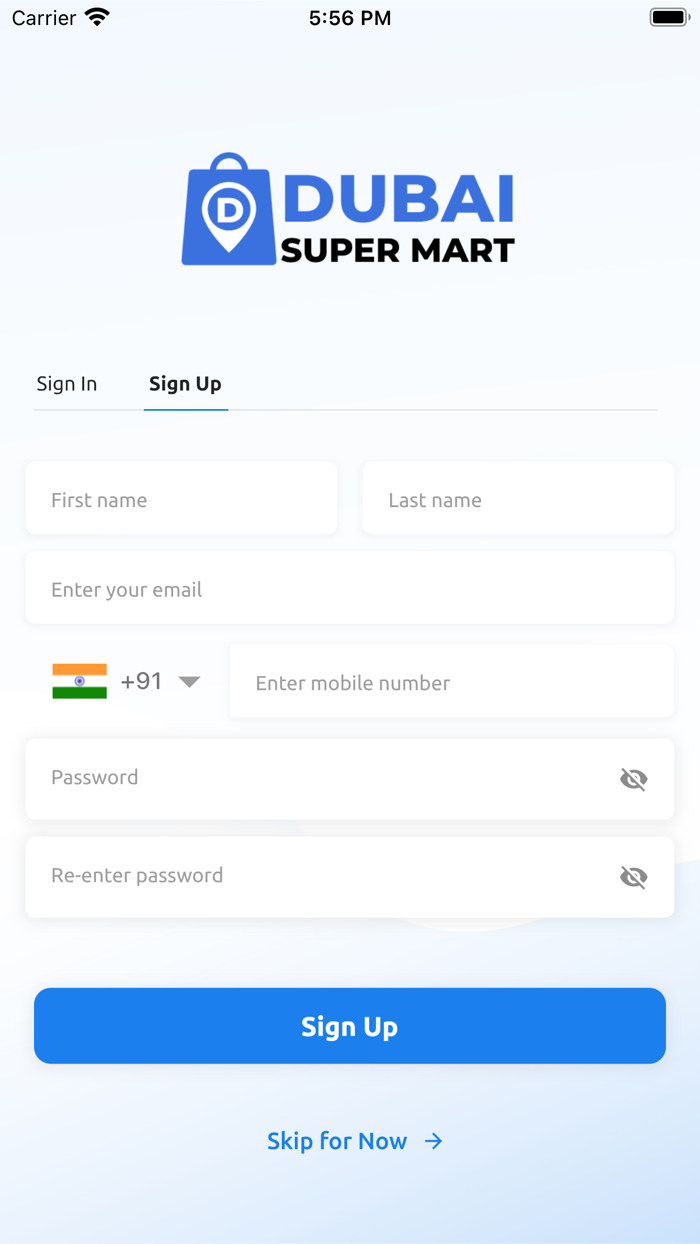Open the country code dropdown arrow

click(x=189, y=682)
